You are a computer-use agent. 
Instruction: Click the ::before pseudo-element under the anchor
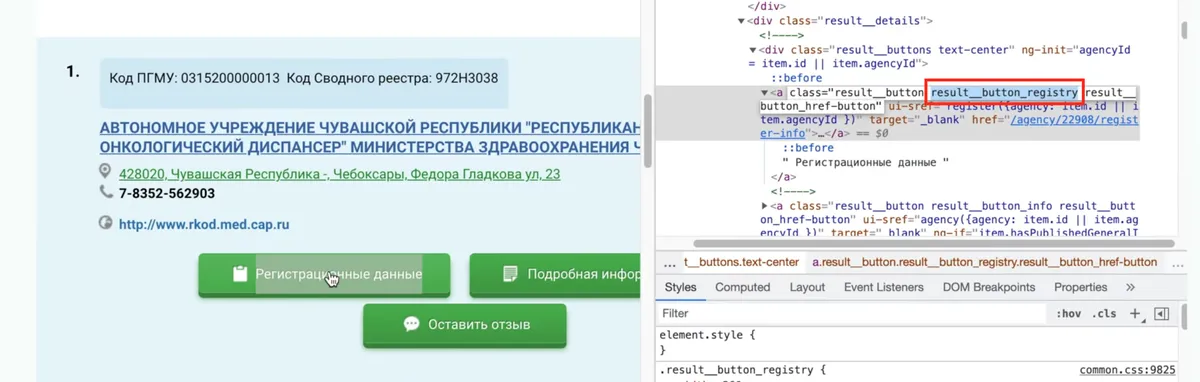808,148
